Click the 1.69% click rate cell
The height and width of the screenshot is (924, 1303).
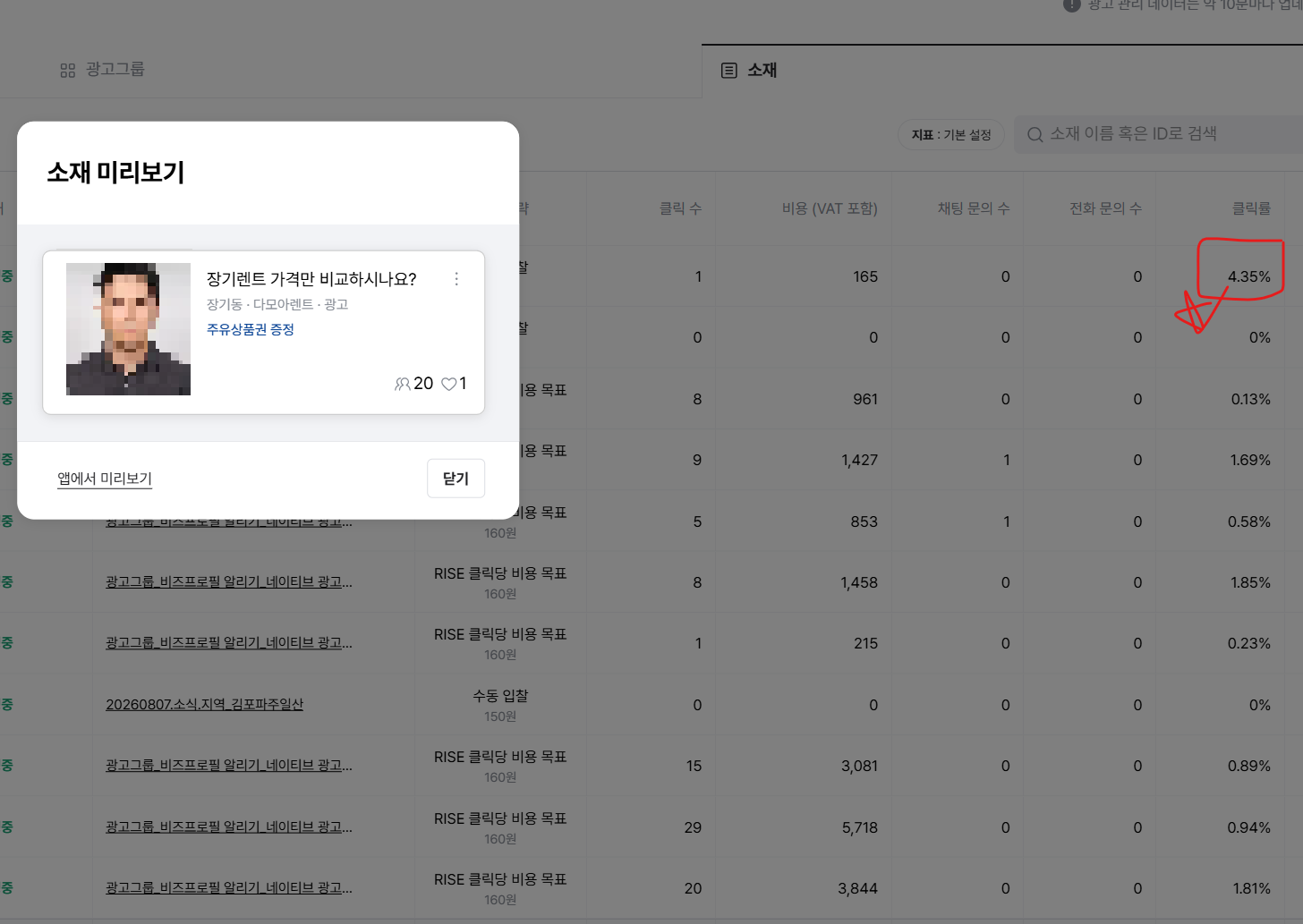[1250, 460]
